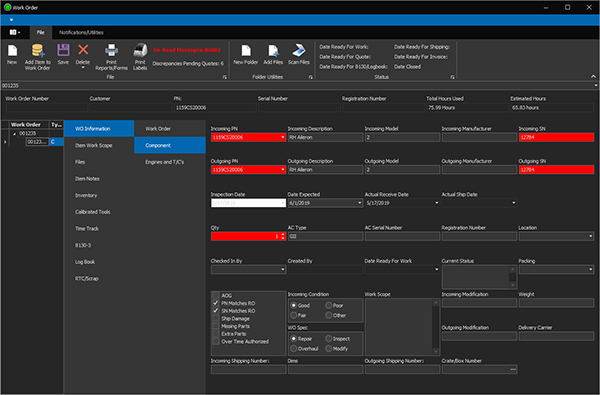Click the red Delete icon
Image resolution: width=600 pixels, height=395 pixels.
point(83,49)
